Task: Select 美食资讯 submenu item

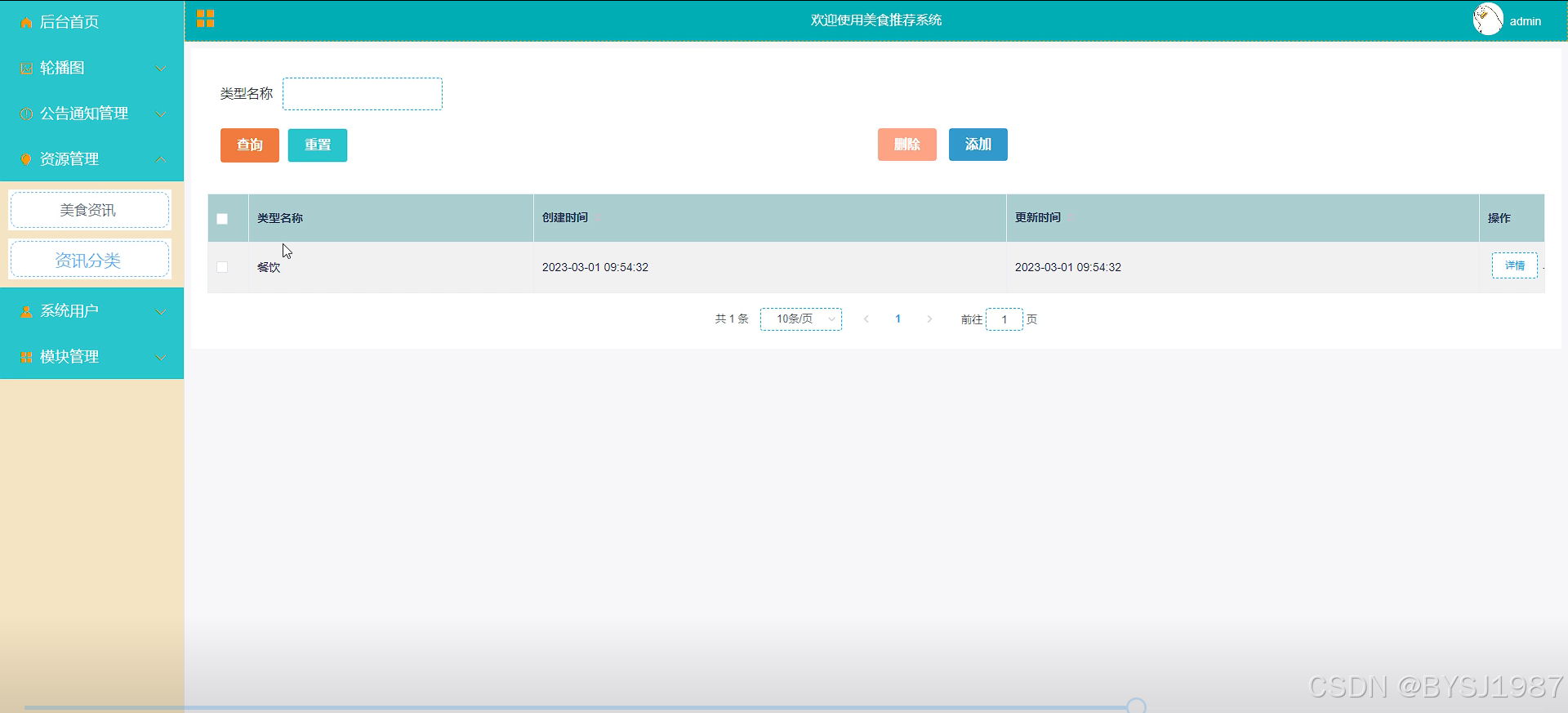Action: (89, 210)
